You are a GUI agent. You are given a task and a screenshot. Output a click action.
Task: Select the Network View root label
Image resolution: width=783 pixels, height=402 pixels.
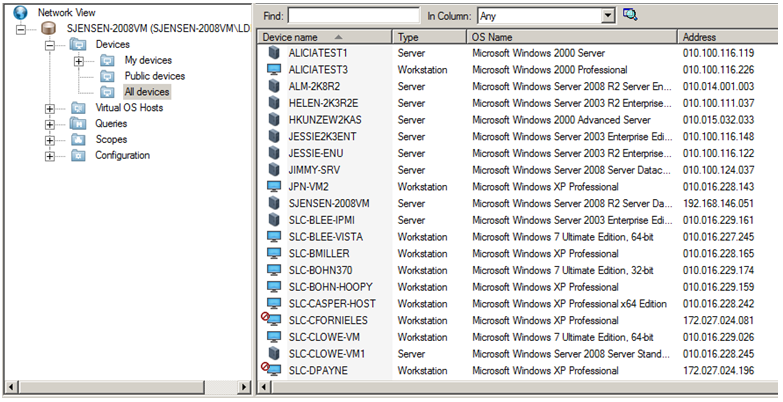click(x=66, y=12)
